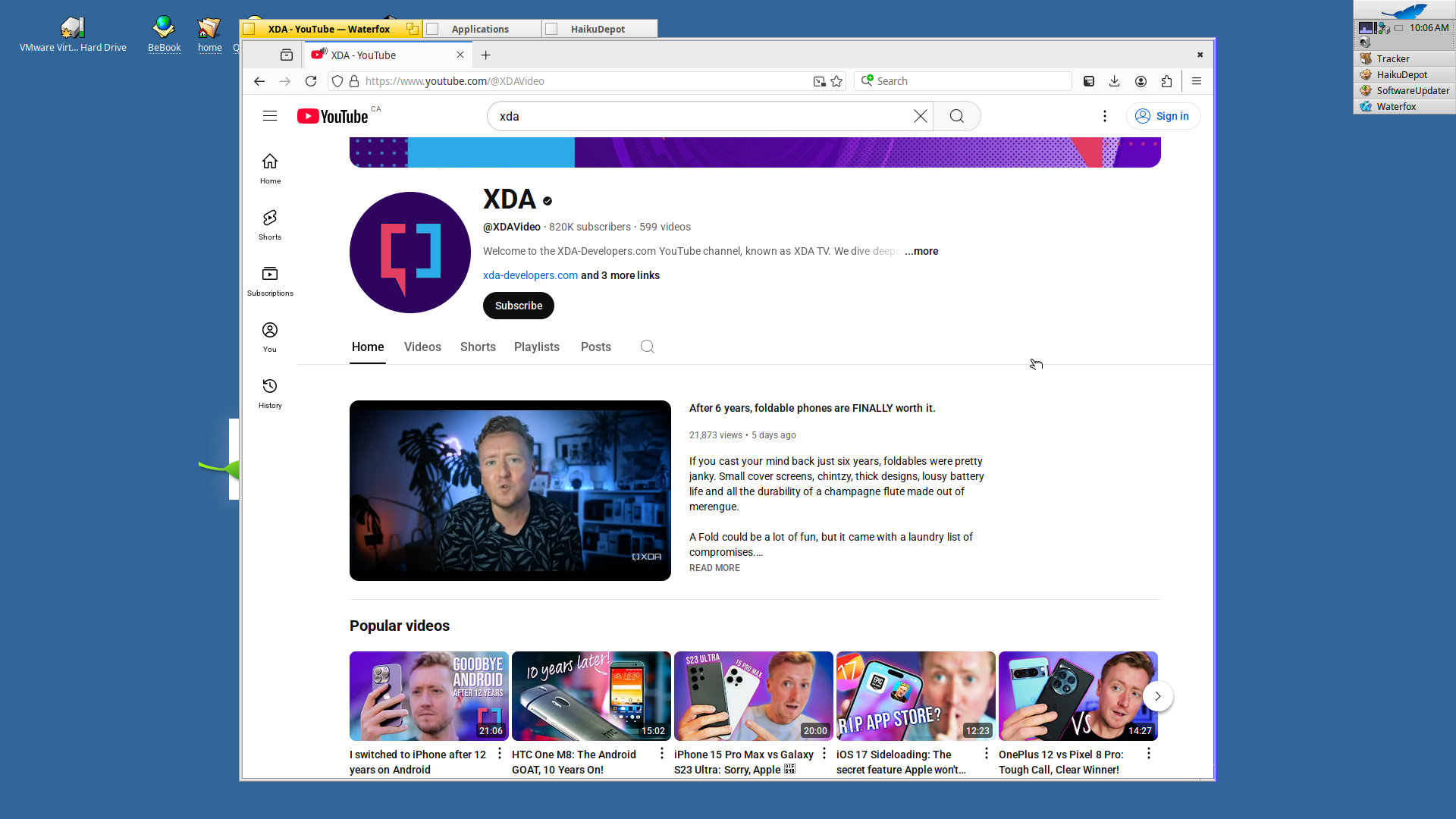The width and height of the screenshot is (1456, 819).
Task: Go to YouTube Home in sidebar
Action: (x=270, y=169)
